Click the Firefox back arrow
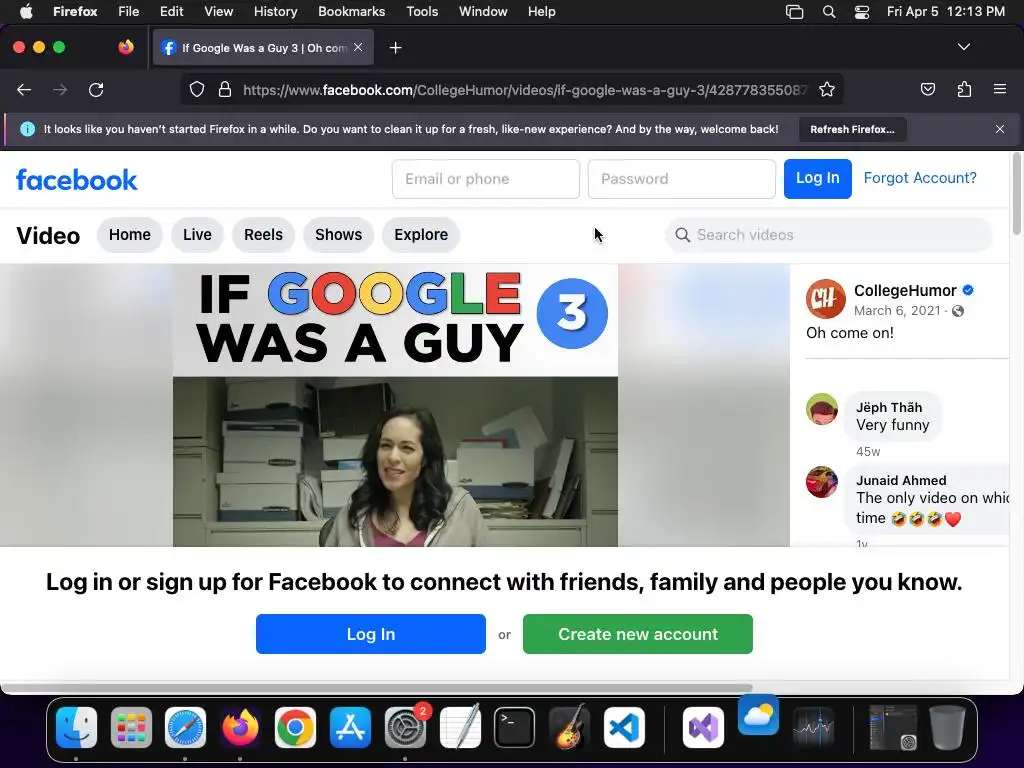 [24, 89]
